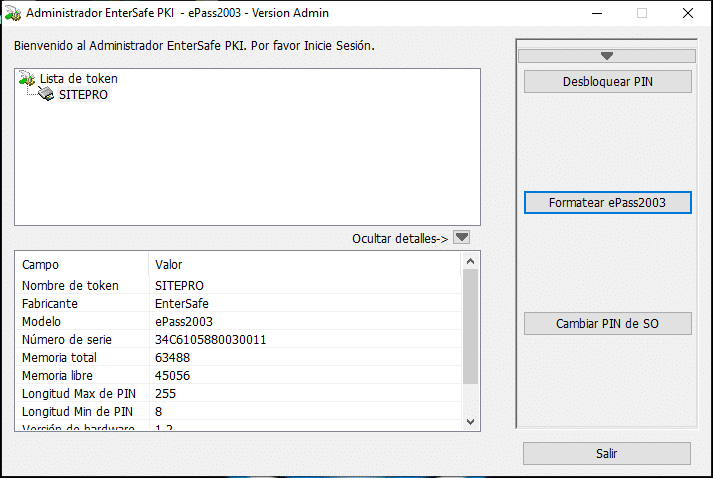Select the Número de serie row label

pos(67,339)
